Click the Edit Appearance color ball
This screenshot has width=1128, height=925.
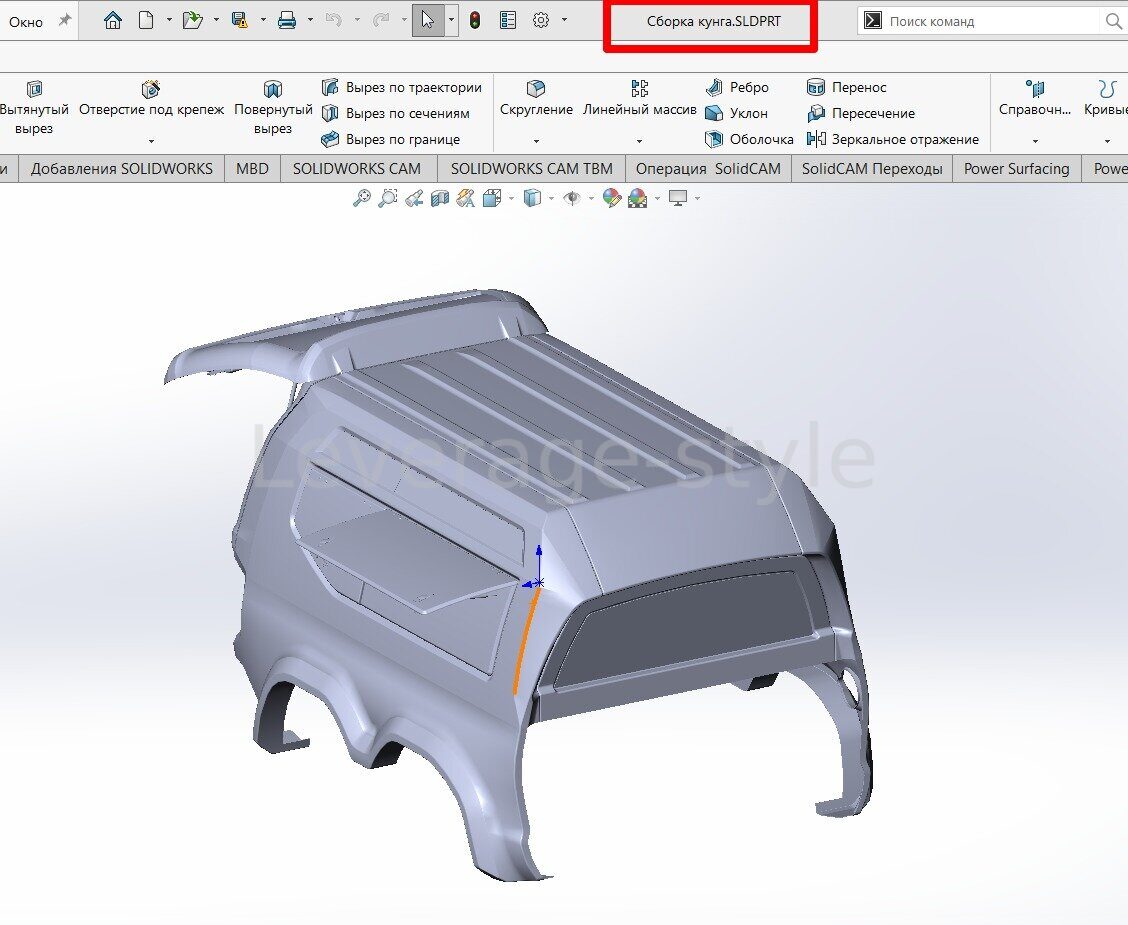coord(612,199)
